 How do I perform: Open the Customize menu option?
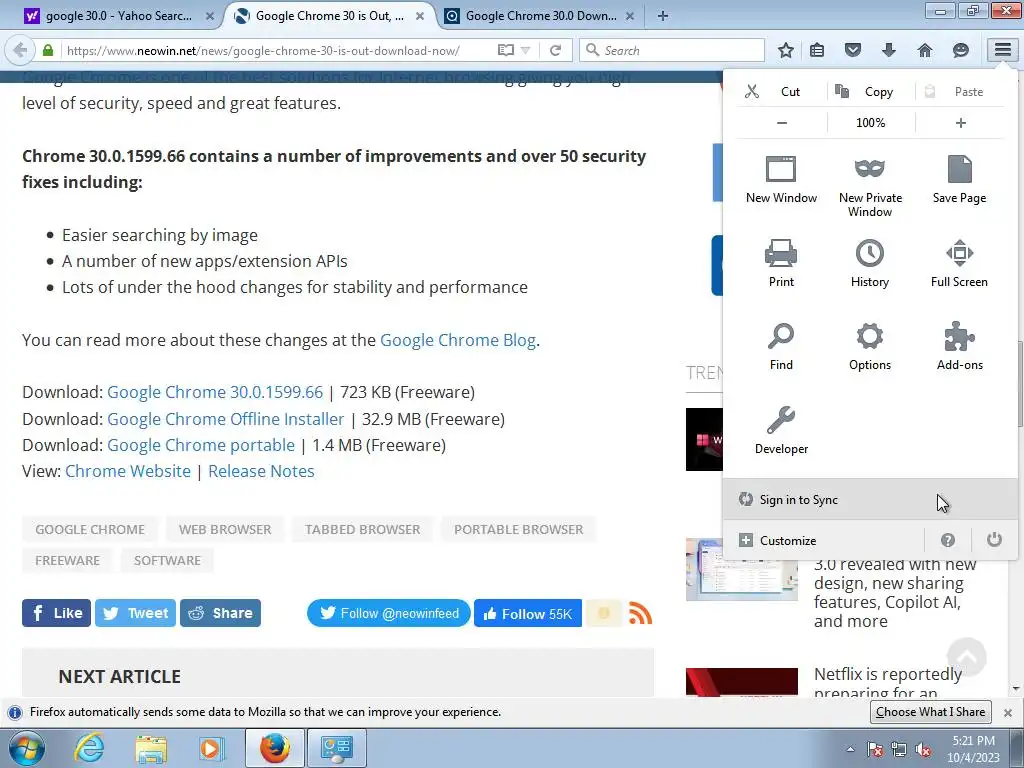pos(824,541)
